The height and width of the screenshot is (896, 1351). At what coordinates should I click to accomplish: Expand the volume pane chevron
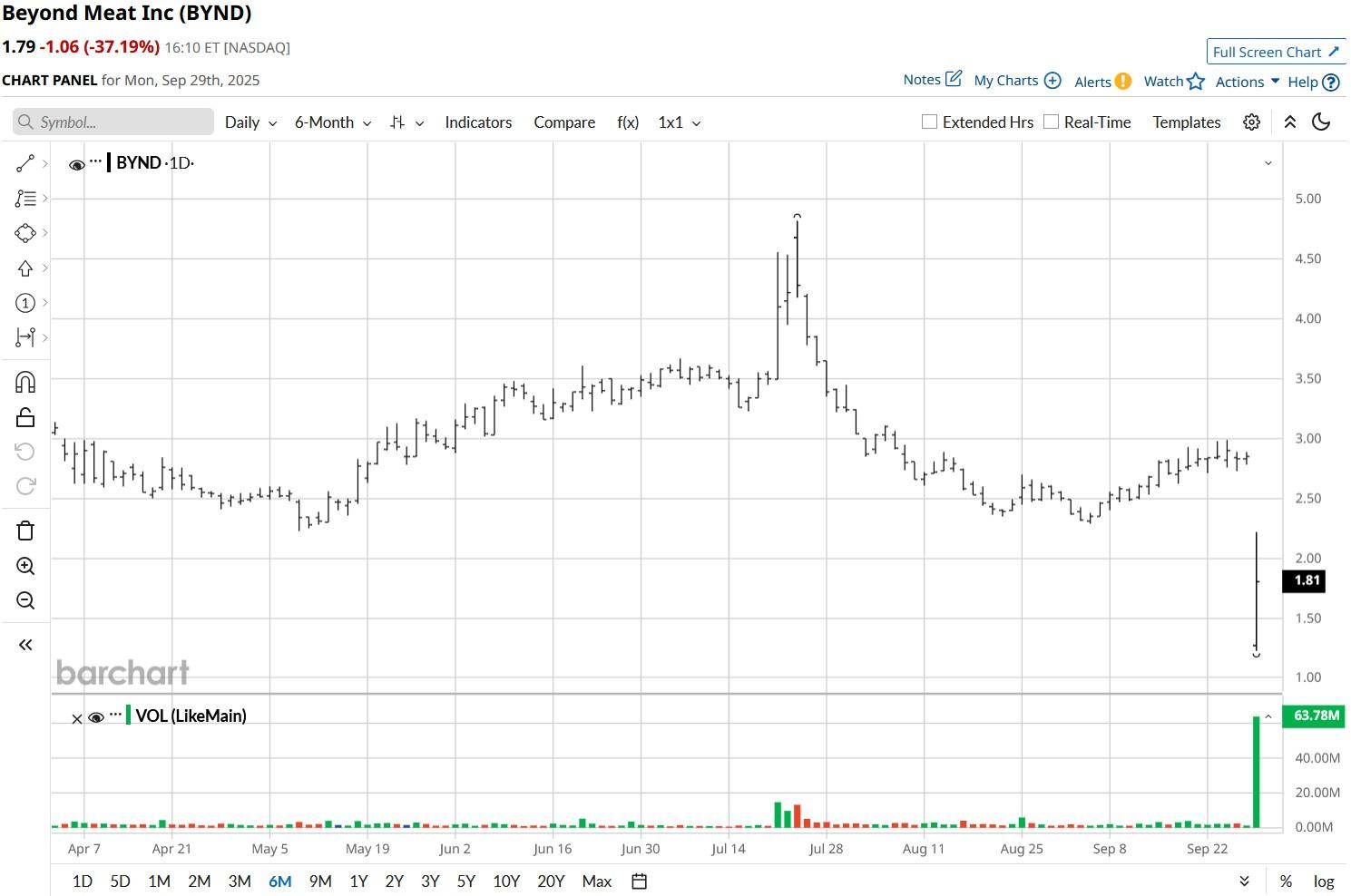(1268, 716)
